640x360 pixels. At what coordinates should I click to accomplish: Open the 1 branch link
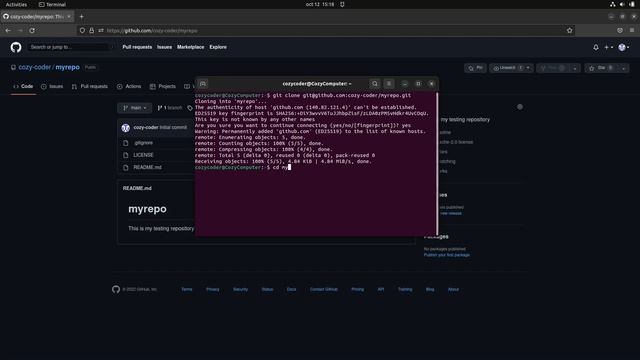tap(170, 108)
